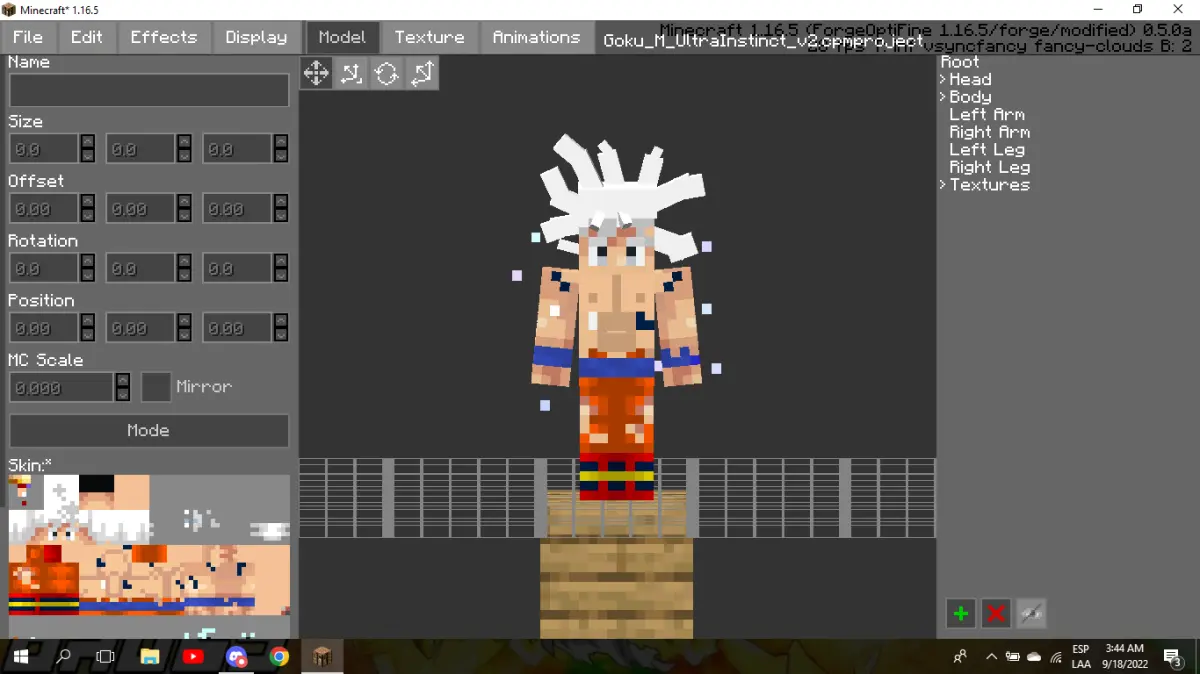1200x674 pixels.
Task: Decrease first Rotation value with down arrow
Action: tap(88, 275)
